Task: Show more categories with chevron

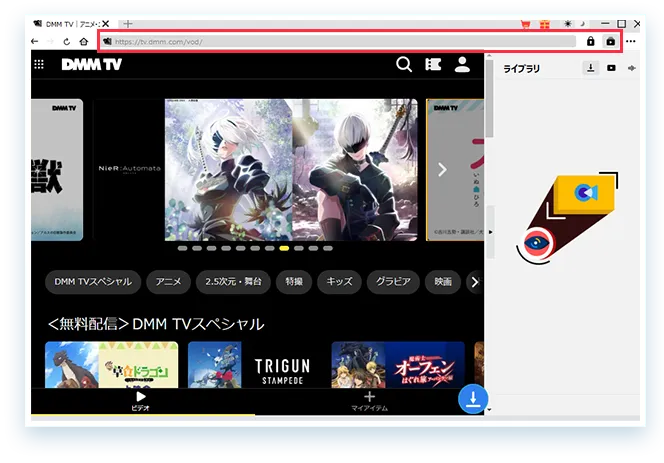Action: (474, 282)
